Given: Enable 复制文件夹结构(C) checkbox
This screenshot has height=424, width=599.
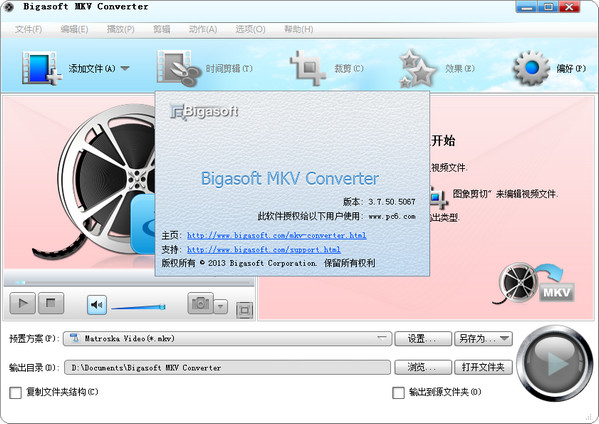Looking at the screenshot, I should 15,393.
